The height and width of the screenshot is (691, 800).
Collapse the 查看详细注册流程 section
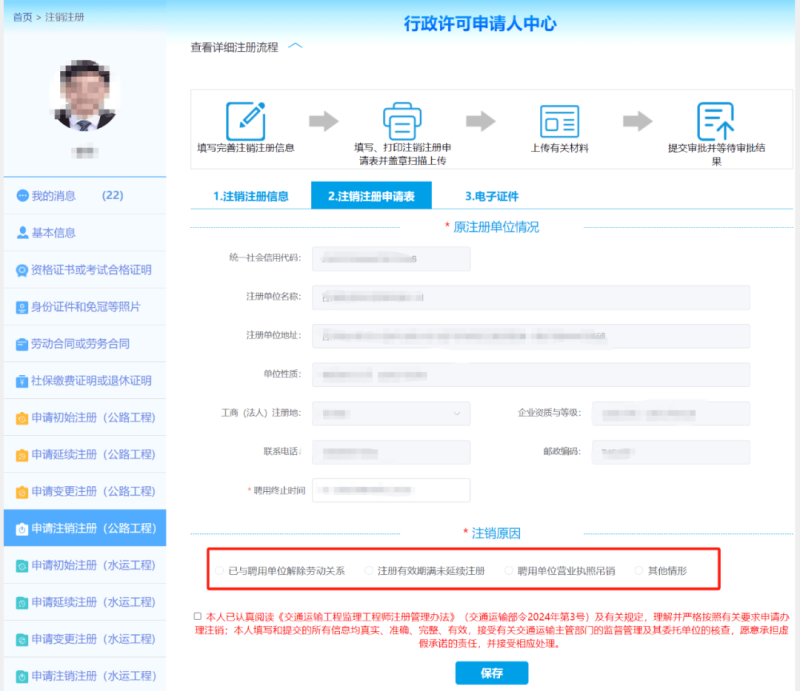pos(295,46)
